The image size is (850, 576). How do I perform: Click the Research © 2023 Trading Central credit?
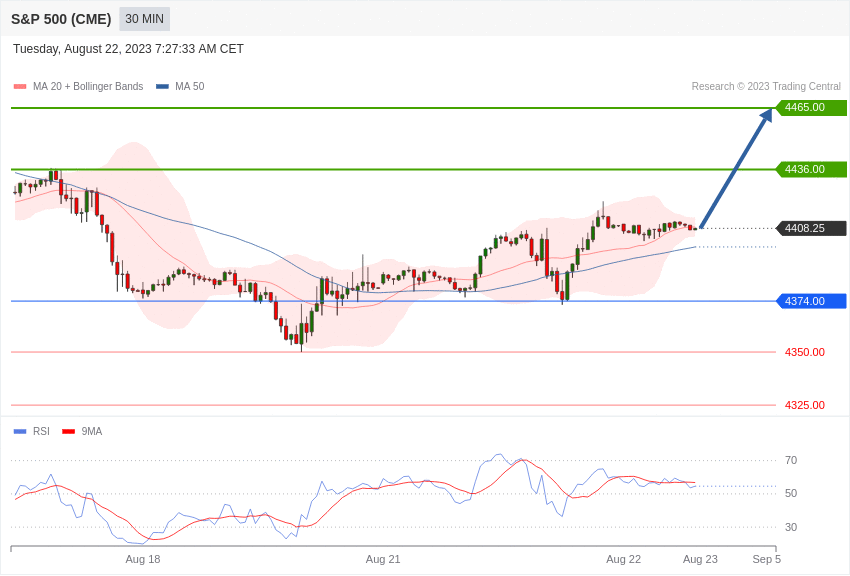click(x=766, y=87)
